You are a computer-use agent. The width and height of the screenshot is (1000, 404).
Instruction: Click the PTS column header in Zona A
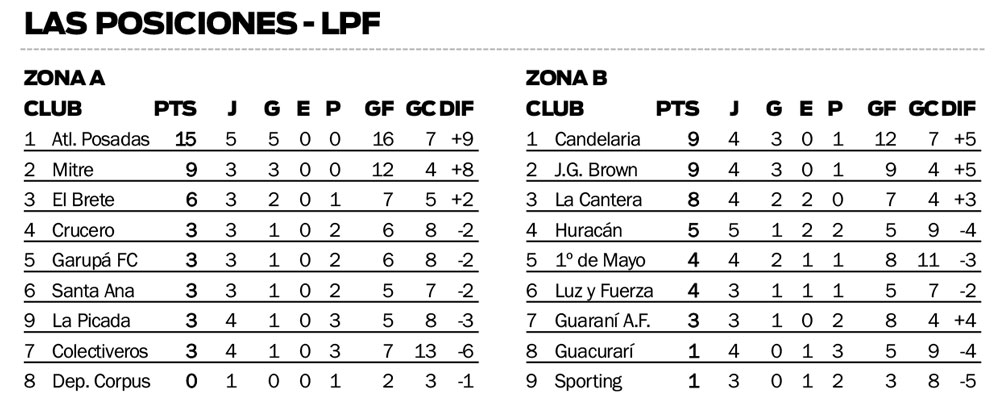[x=176, y=109]
